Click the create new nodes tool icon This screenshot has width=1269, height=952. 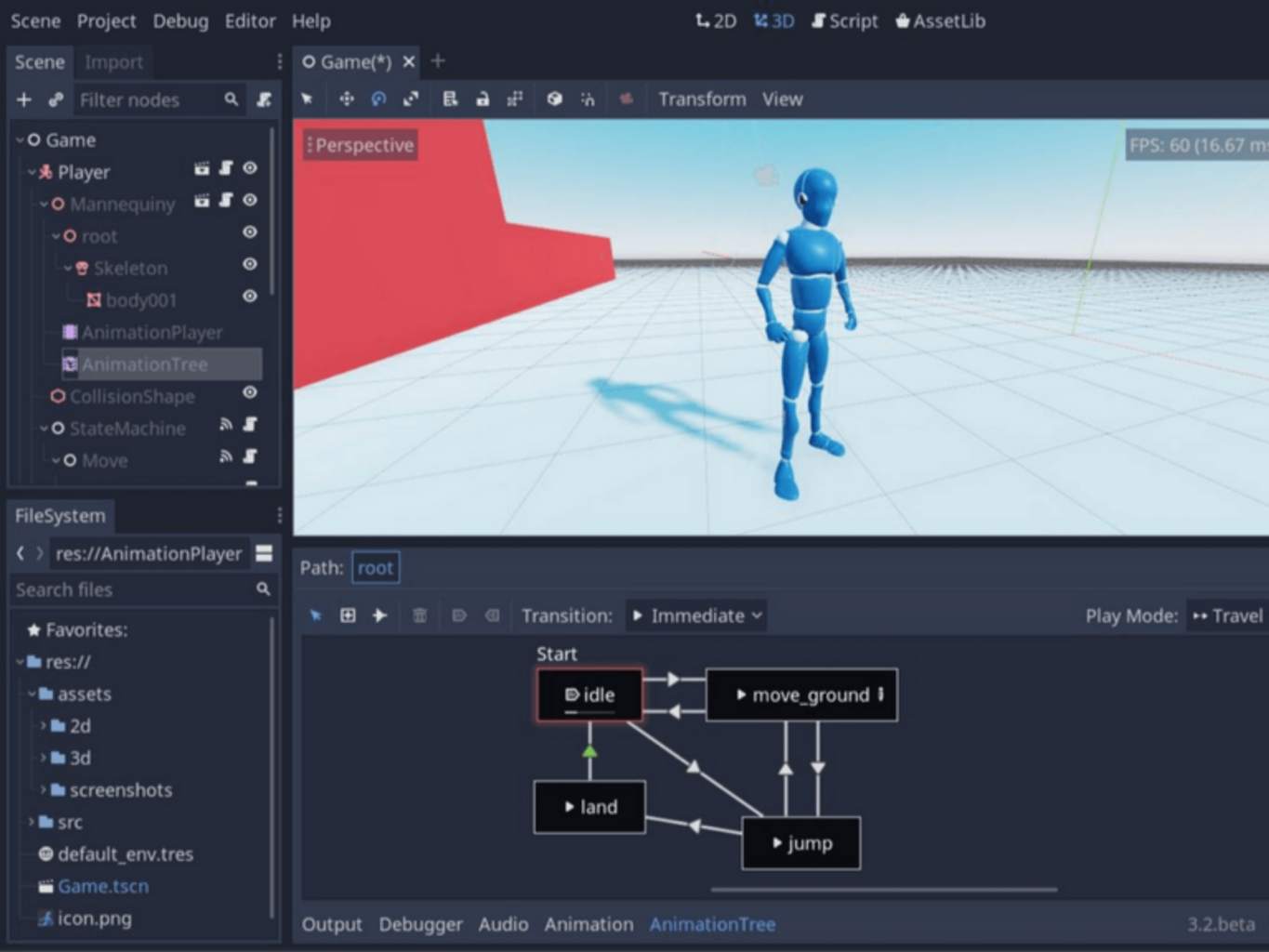tap(348, 615)
